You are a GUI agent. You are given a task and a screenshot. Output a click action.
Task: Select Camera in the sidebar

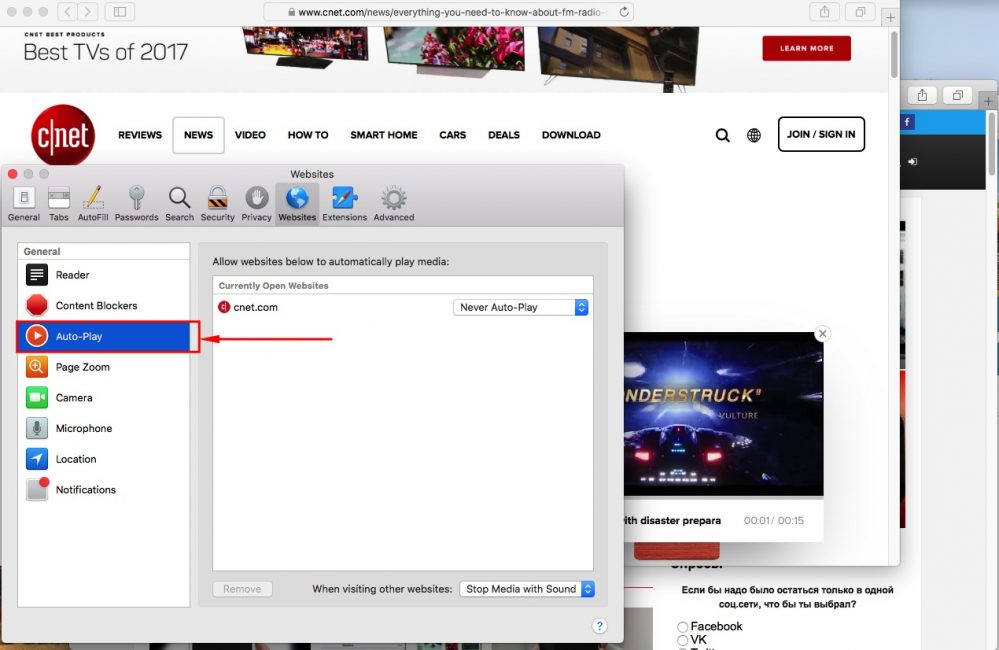point(104,397)
